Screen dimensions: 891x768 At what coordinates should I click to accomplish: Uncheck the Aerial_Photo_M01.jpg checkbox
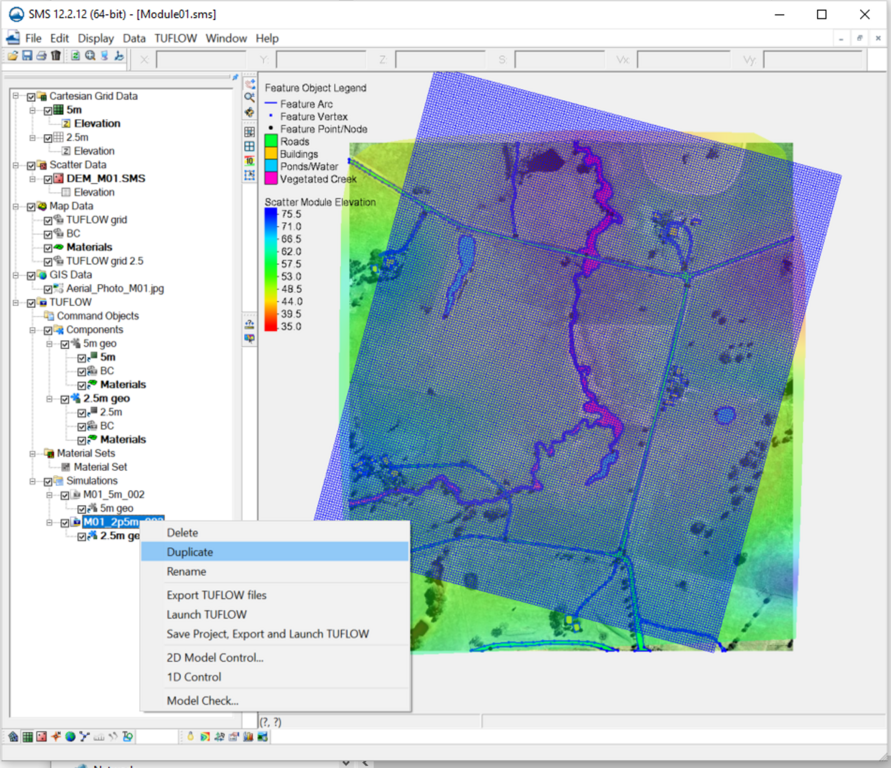pos(46,289)
